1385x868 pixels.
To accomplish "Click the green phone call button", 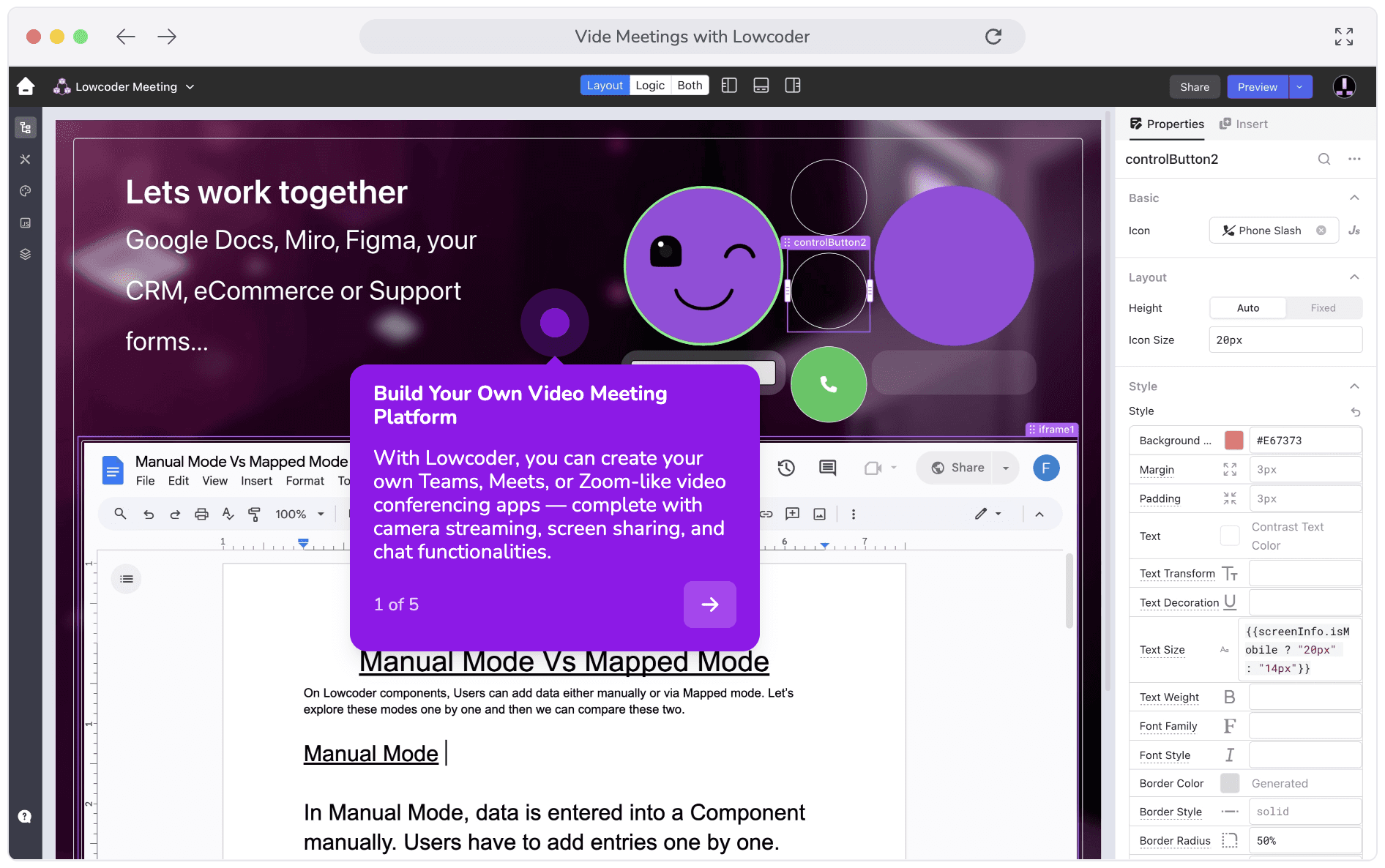I will click(829, 384).
